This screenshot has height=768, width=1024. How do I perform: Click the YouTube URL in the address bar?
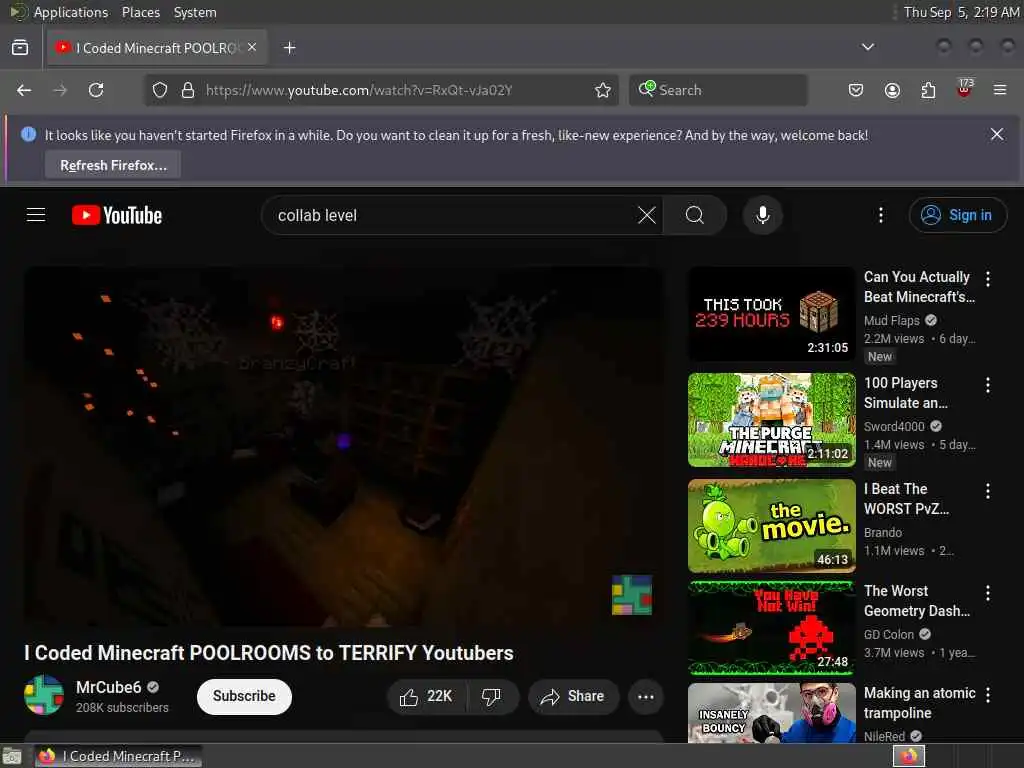359,90
